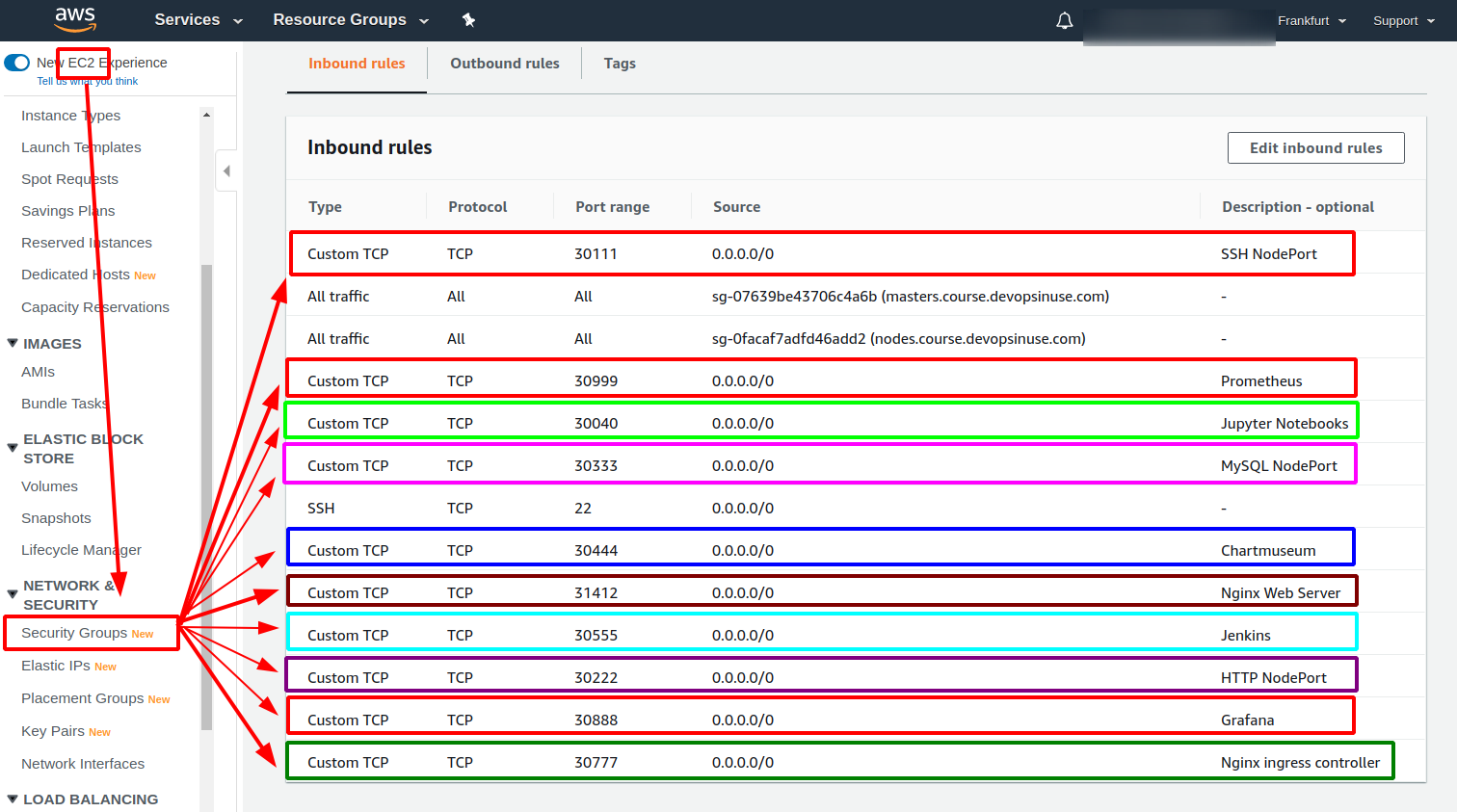Collapse the NETWORK & SECURITY section
This screenshot has height=812, width=1457.
point(13,593)
